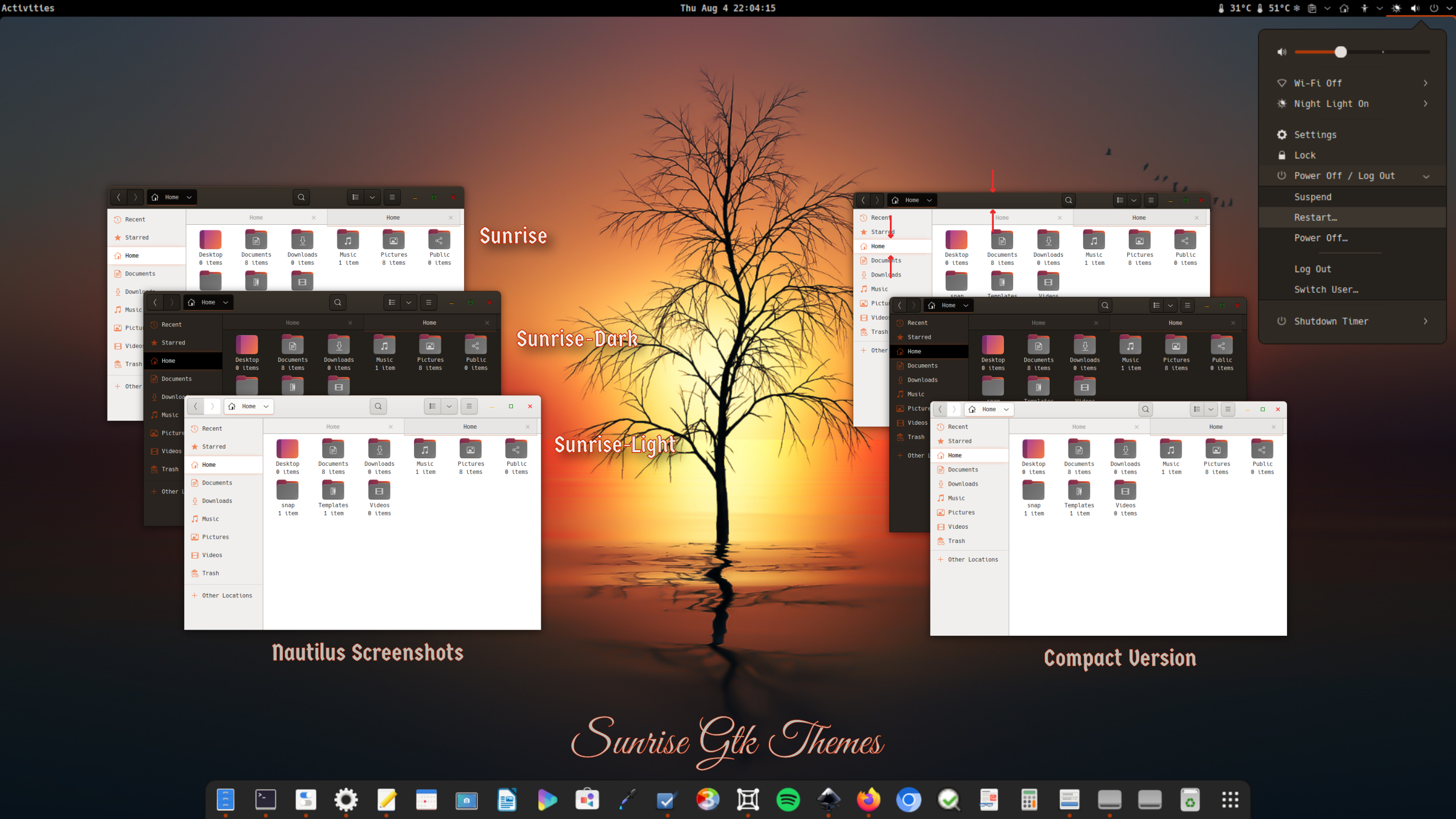Expand the Night Light On submenu
This screenshot has height=819, width=1456.
point(1426,104)
